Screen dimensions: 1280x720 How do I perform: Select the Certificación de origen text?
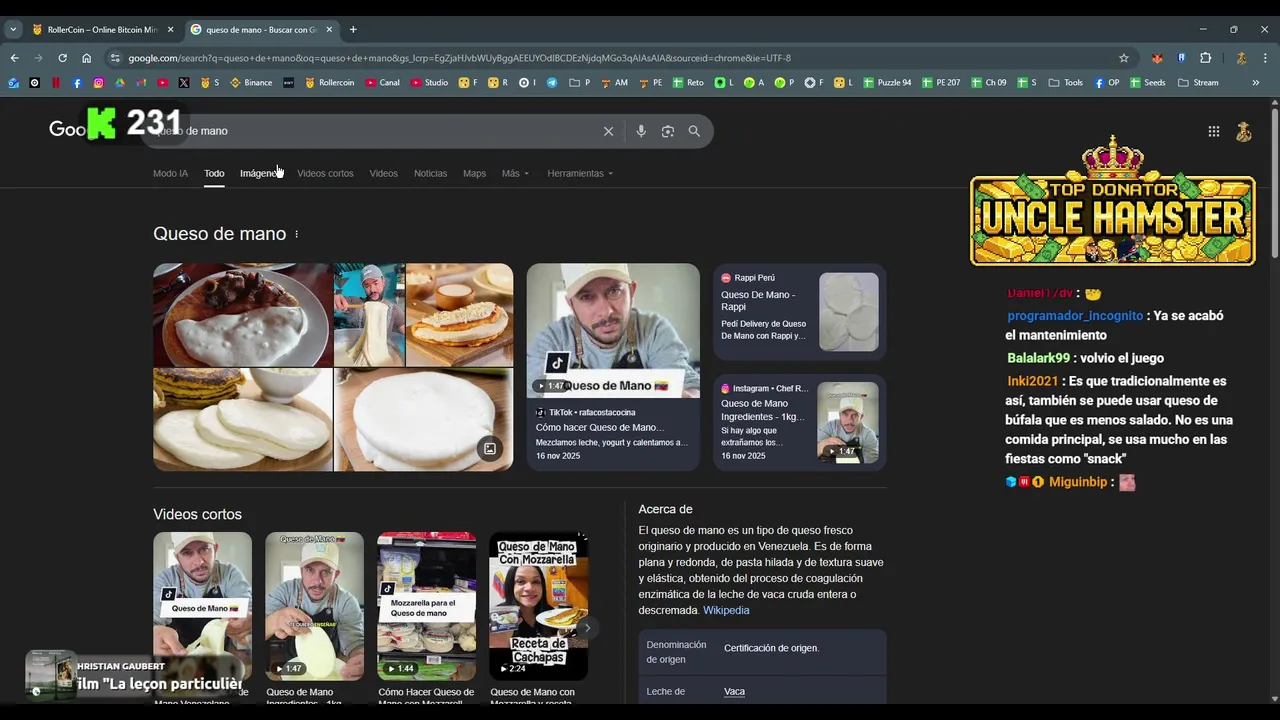[x=771, y=648]
